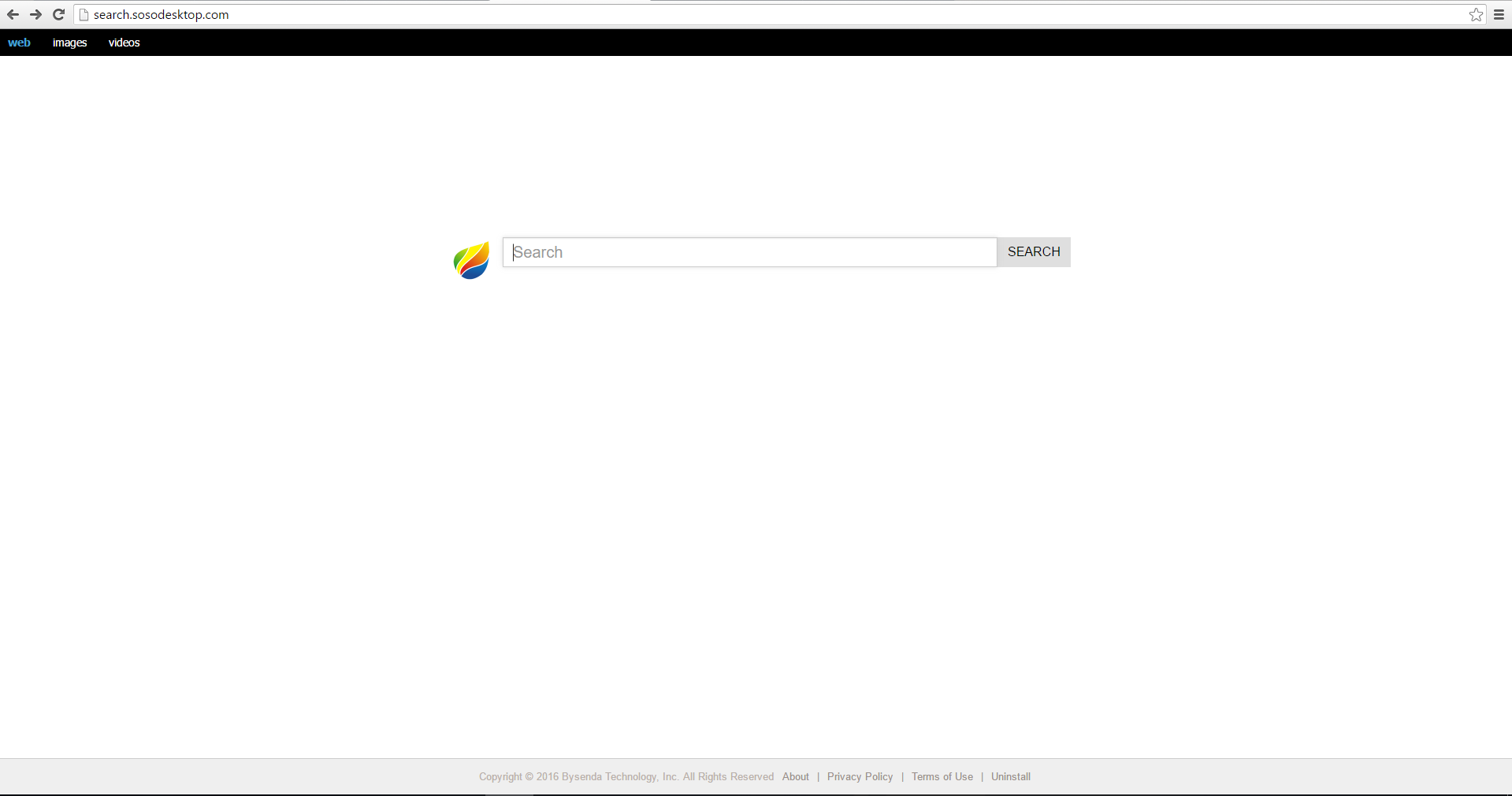Reload the current page
1512x796 pixels.
click(58, 15)
